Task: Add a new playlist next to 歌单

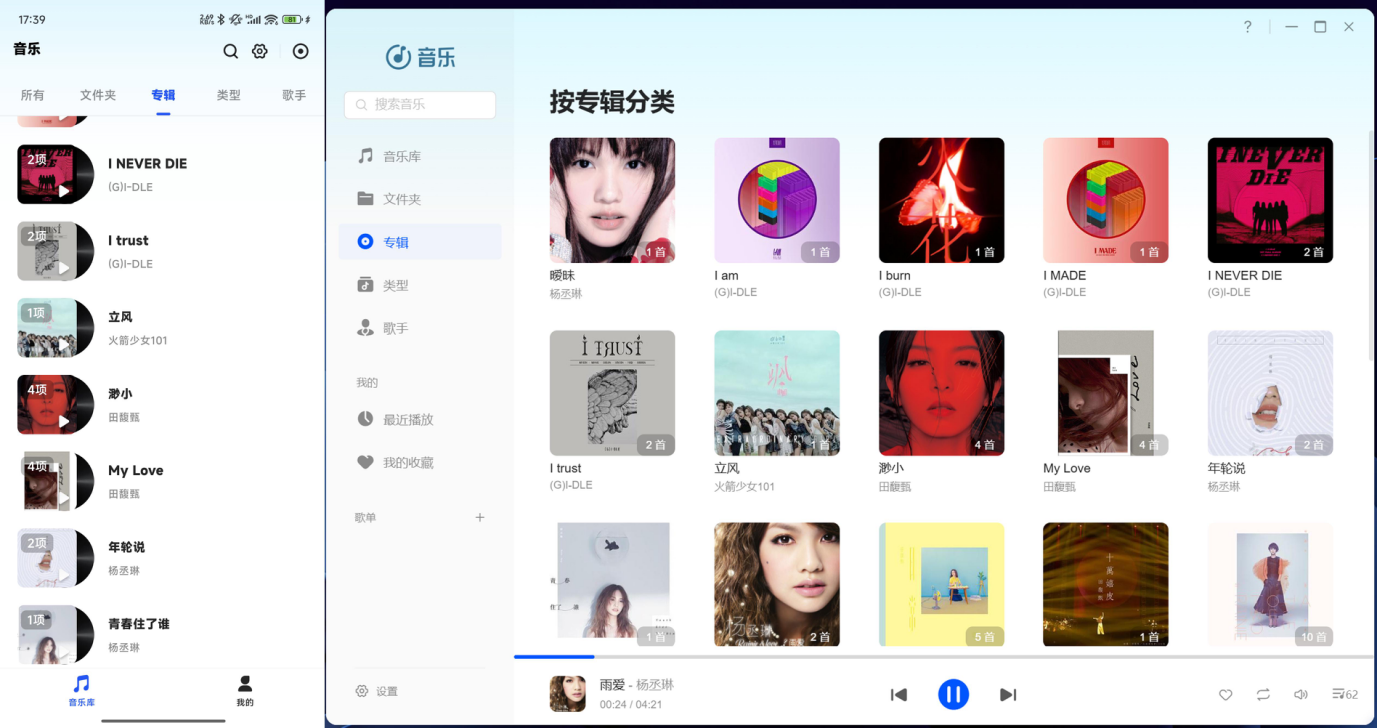Action: click(480, 518)
